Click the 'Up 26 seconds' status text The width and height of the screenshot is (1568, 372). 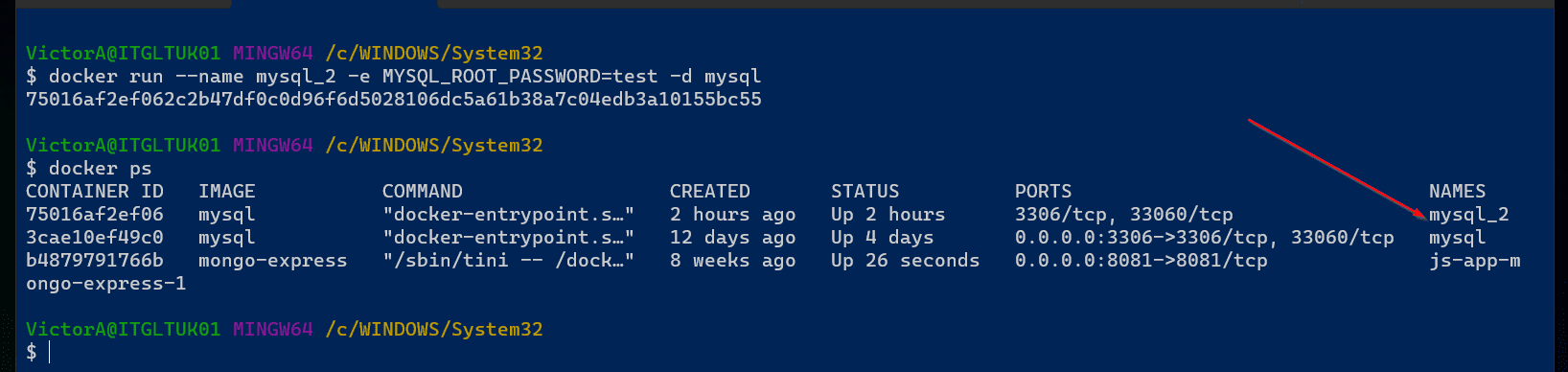[906, 261]
